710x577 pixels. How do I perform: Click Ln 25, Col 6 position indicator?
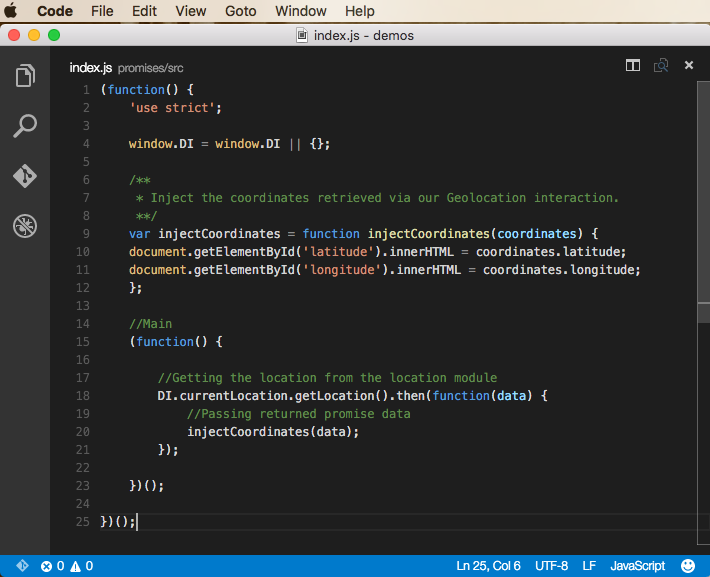coord(488,566)
